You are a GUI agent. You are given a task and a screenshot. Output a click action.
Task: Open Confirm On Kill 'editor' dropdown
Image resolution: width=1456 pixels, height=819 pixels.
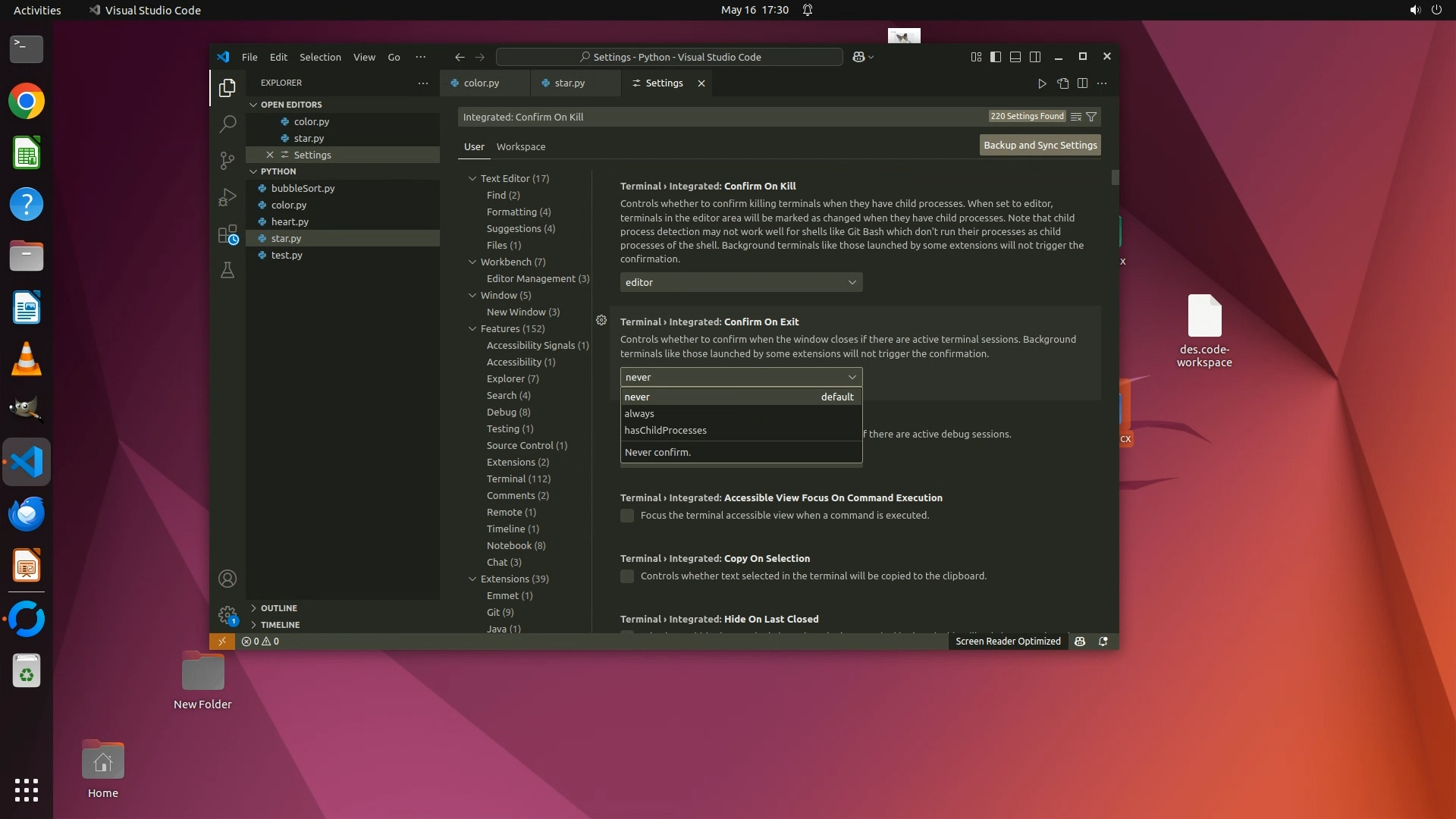click(x=740, y=282)
